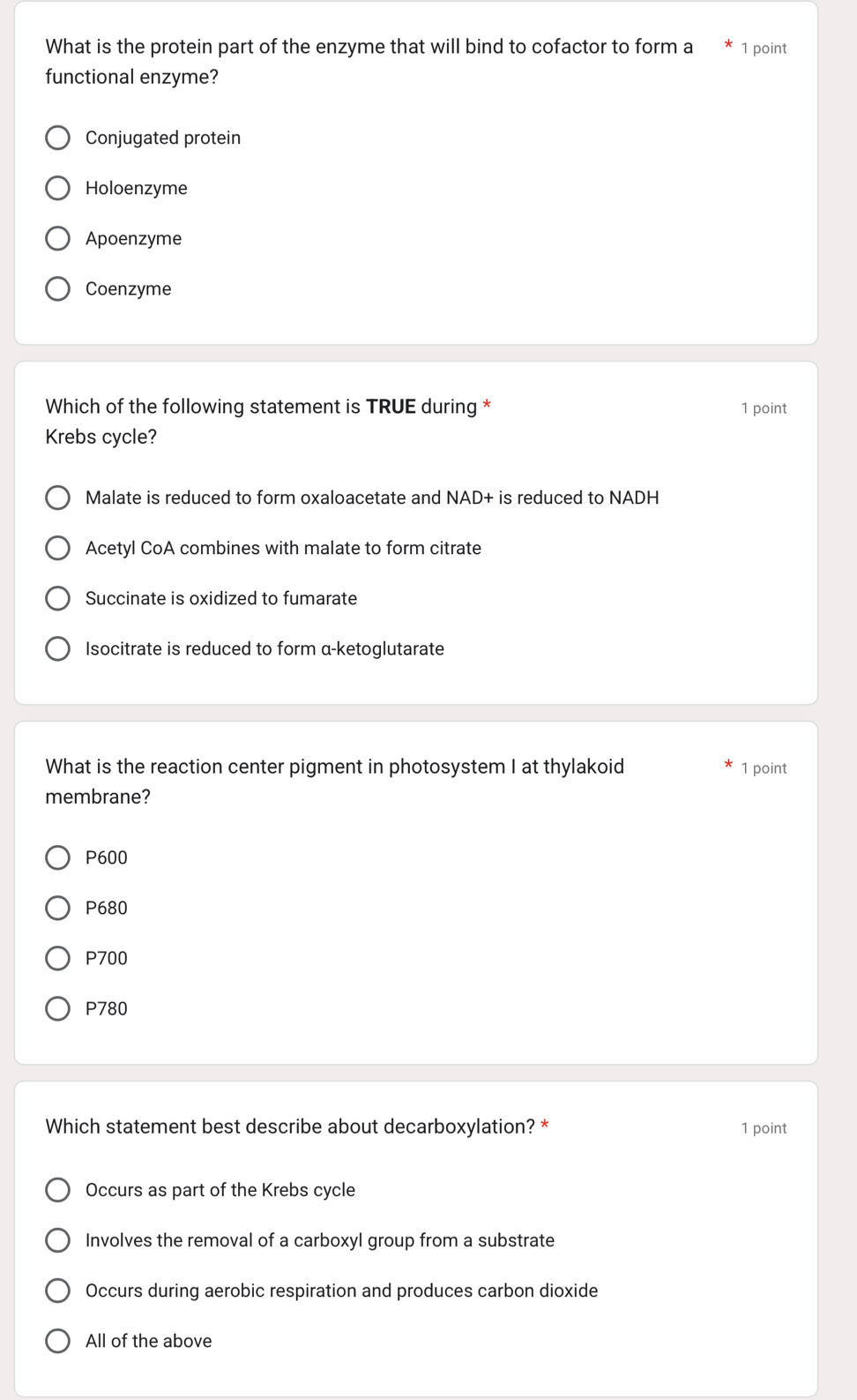The width and height of the screenshot is (857, 1400).
Task: Choose 'Acetyl CoA combines with malate' answer
Action: 58,548
